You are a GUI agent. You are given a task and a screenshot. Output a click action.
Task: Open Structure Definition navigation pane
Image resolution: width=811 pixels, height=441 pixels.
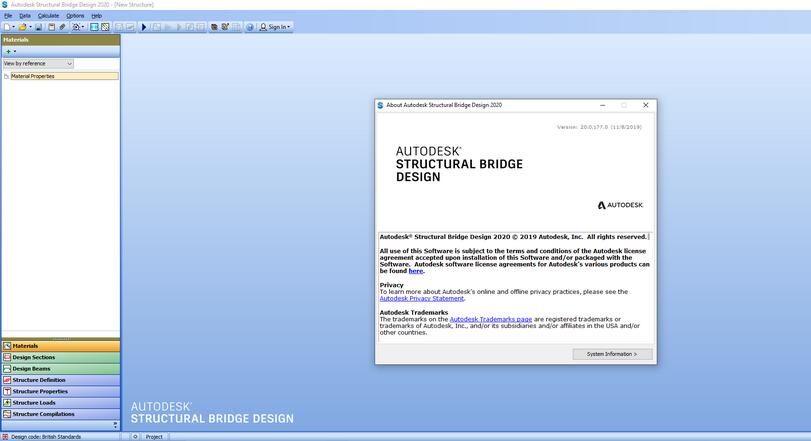pyautogui.click(x=61, y=380)
